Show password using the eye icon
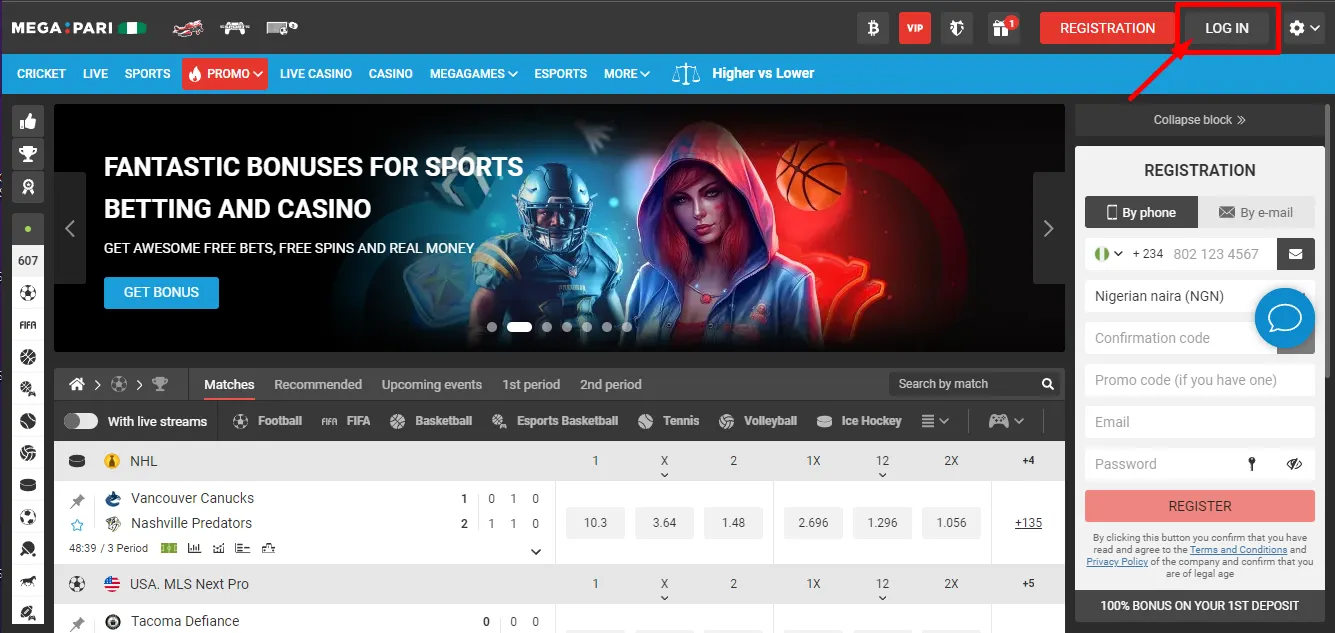 (x=1294, y=464)
